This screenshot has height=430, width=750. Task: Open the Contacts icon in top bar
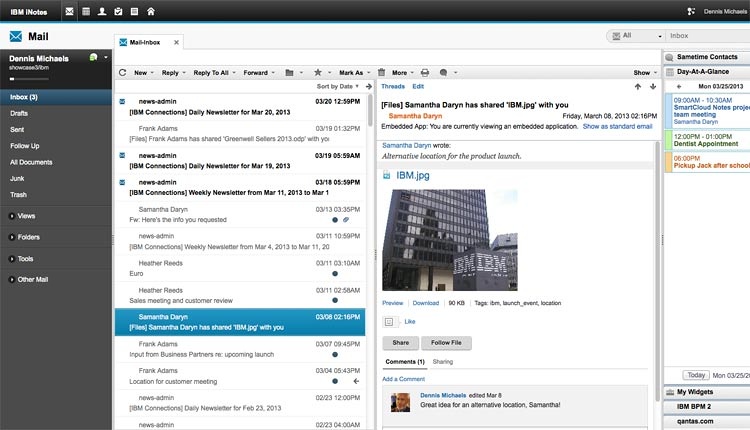click(x=102, y=11)
